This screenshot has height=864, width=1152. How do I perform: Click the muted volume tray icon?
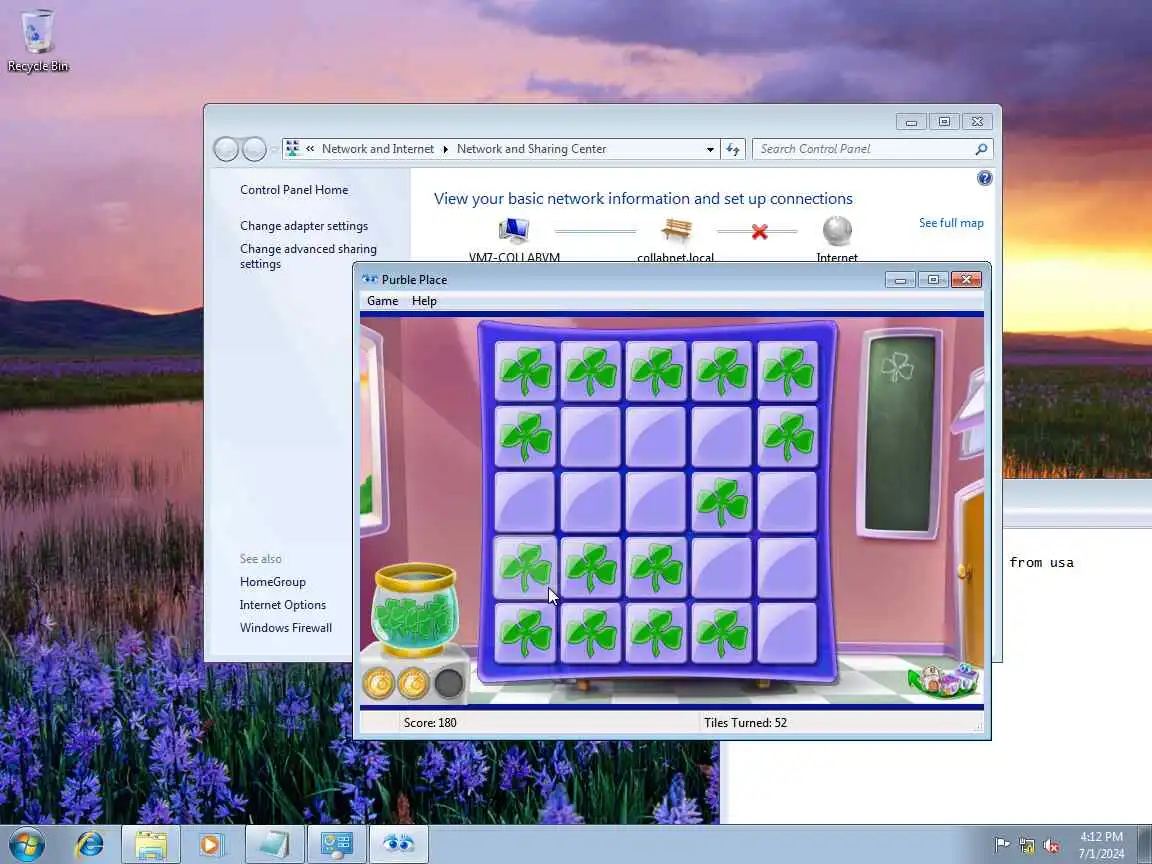pyautogui.click(x=1051, y=845)
